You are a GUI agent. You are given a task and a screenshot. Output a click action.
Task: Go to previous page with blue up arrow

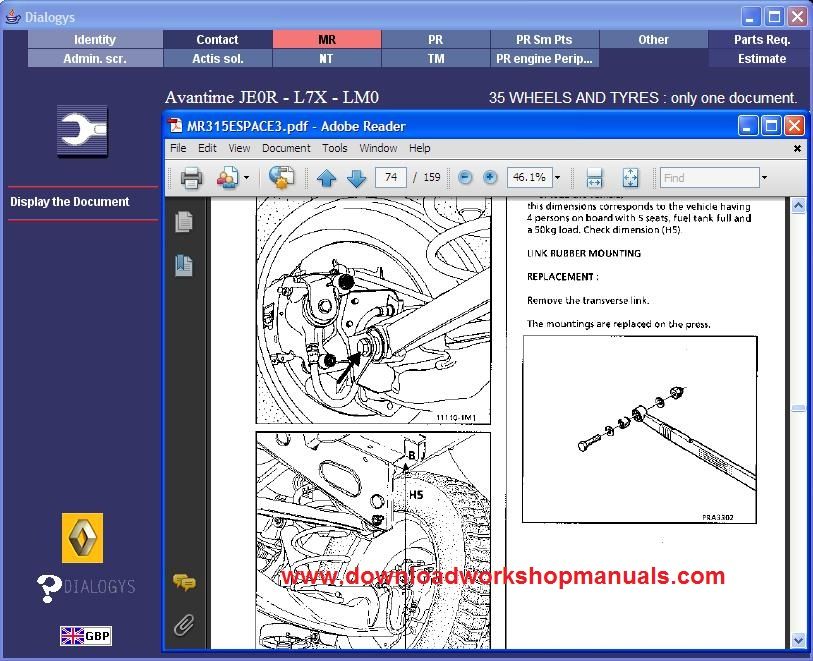[327, 178]
